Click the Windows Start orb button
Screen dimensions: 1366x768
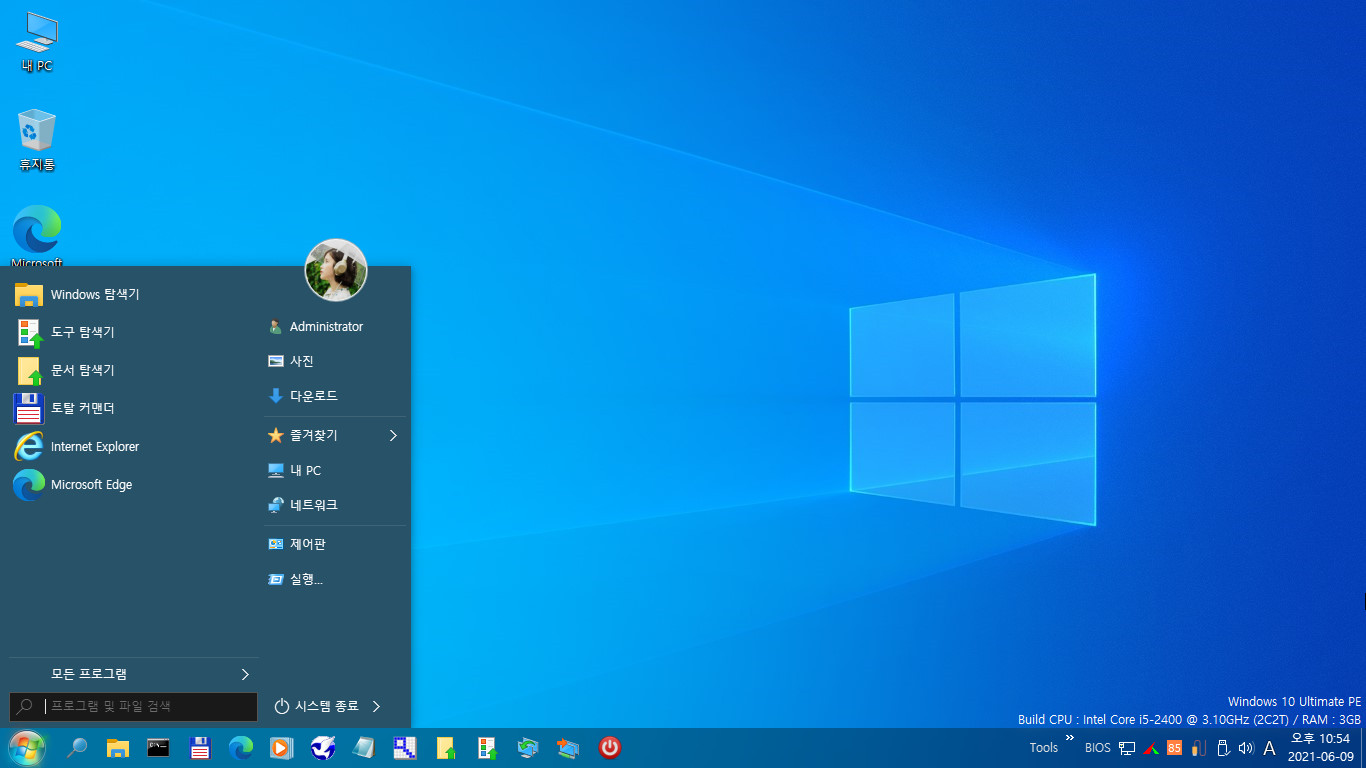[26, 747]
